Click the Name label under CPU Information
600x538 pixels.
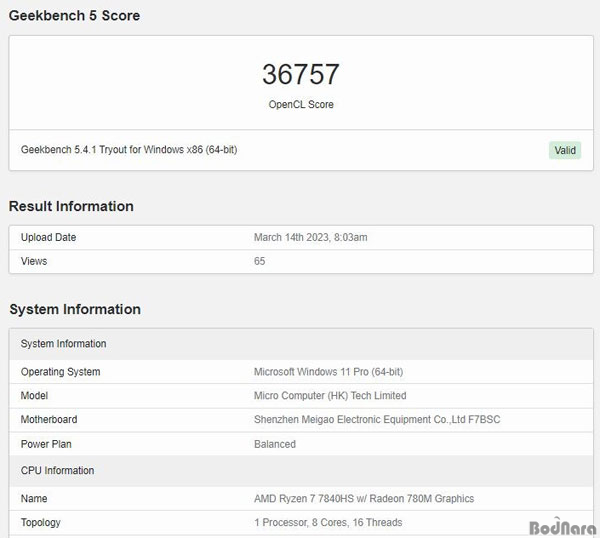coord(34,499)
